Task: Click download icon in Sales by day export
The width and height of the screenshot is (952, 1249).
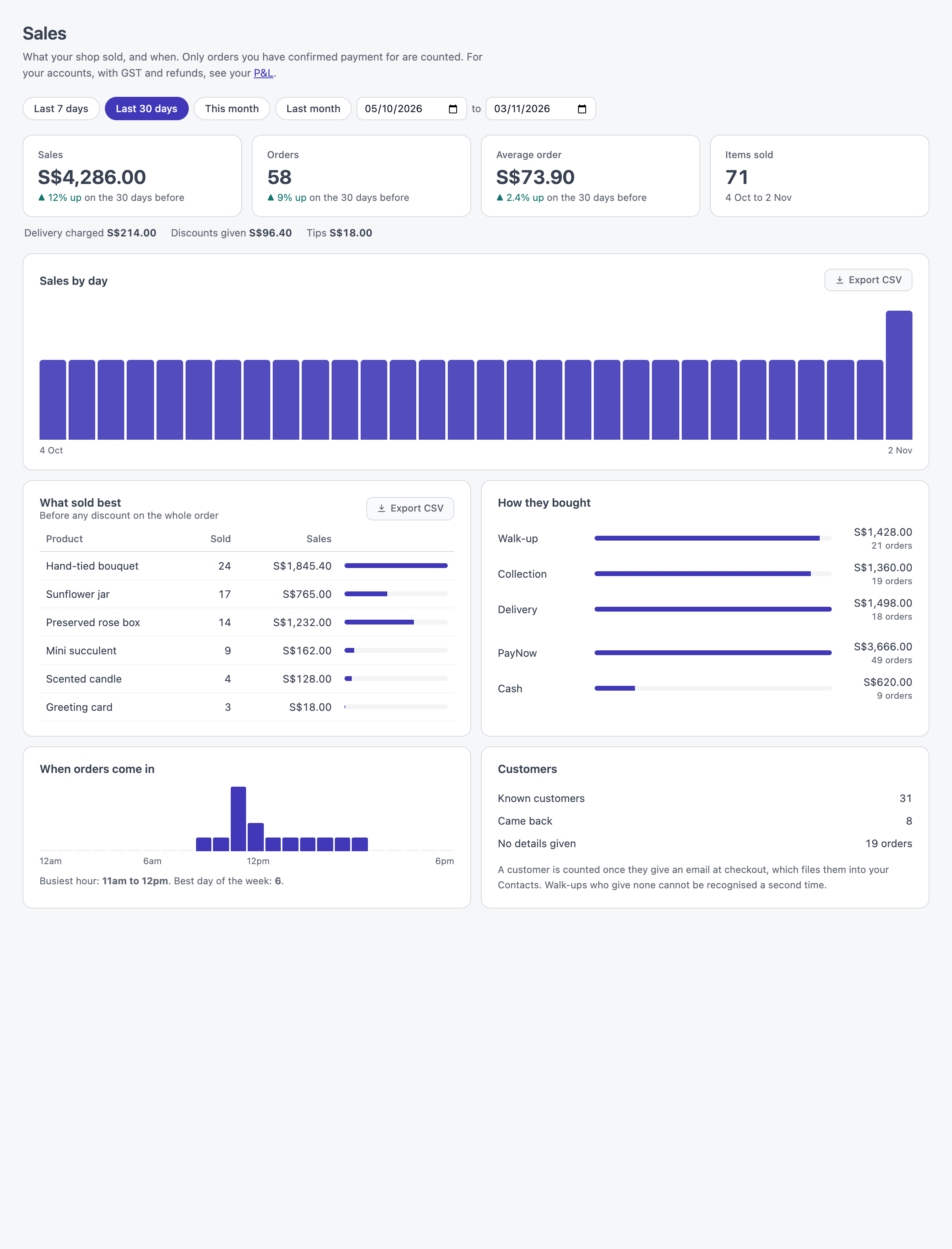Action: (x=840, y=280)
